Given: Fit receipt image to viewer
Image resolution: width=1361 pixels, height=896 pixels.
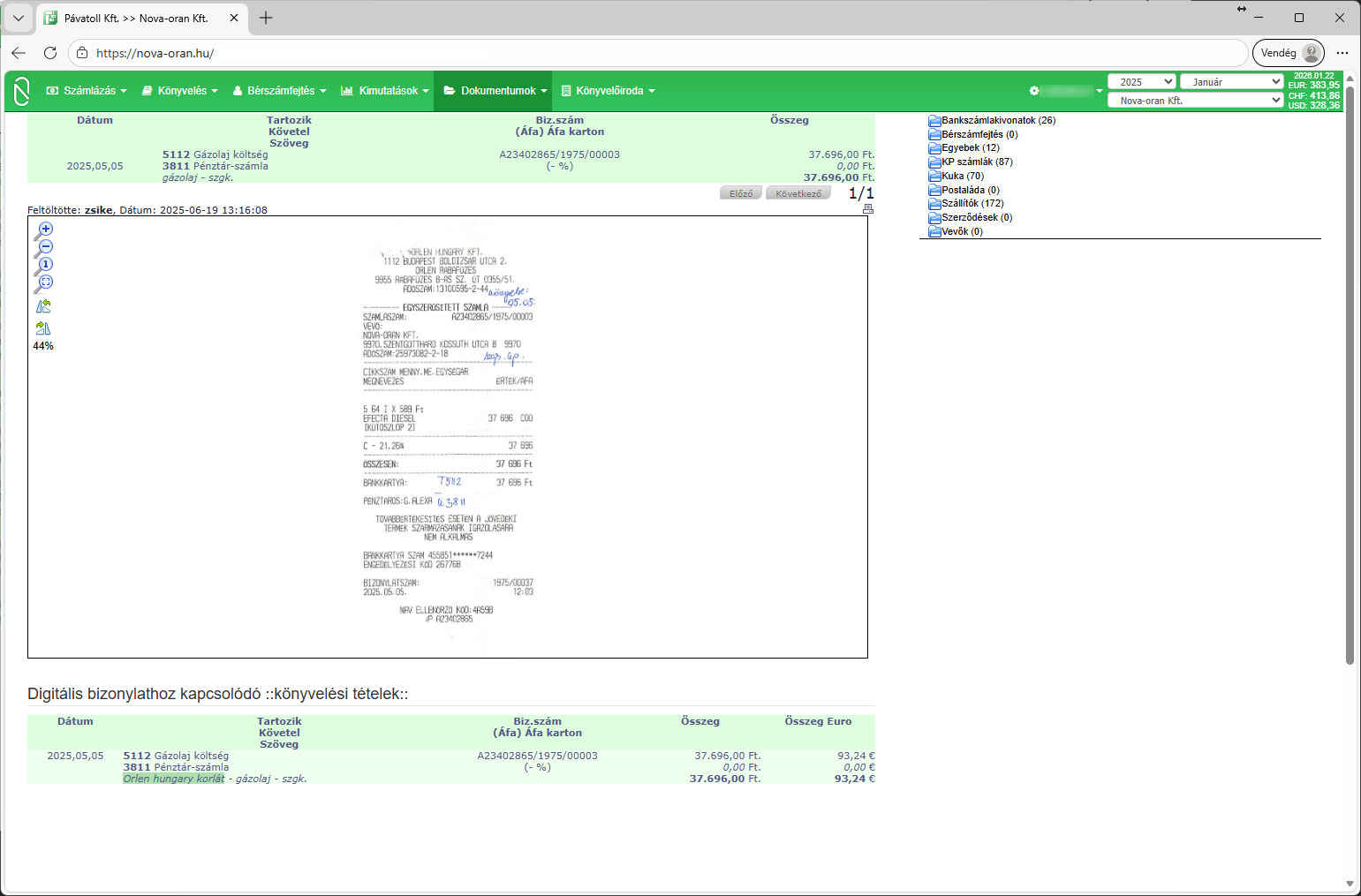Looking at the screenshot, I should point(43,283).
